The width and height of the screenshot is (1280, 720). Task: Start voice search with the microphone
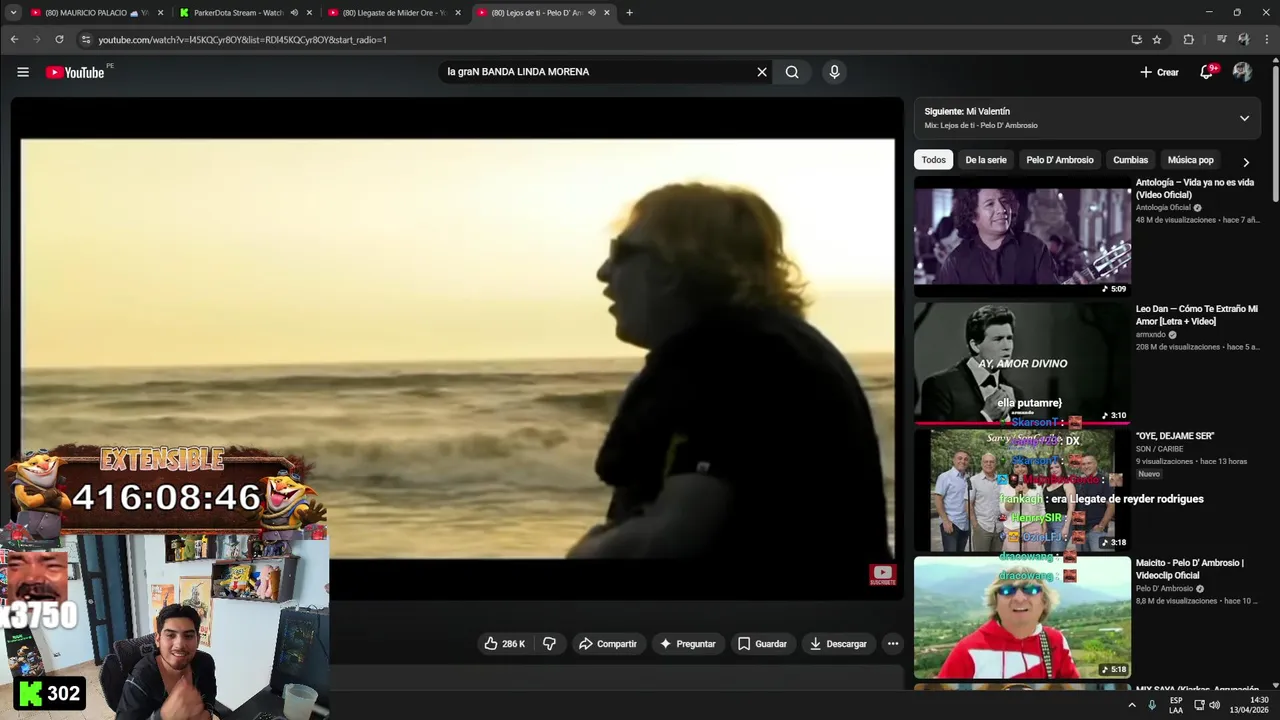coord(834,72)
